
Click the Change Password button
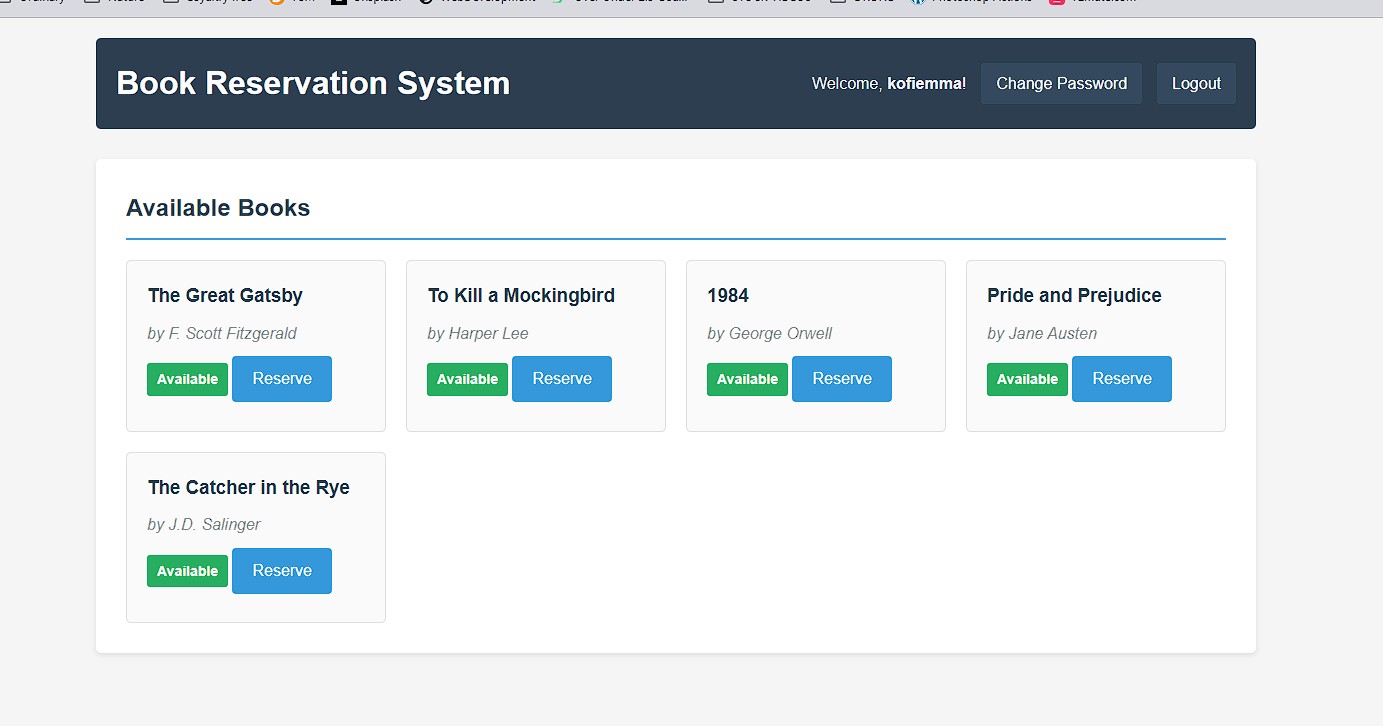[1061, 83]
